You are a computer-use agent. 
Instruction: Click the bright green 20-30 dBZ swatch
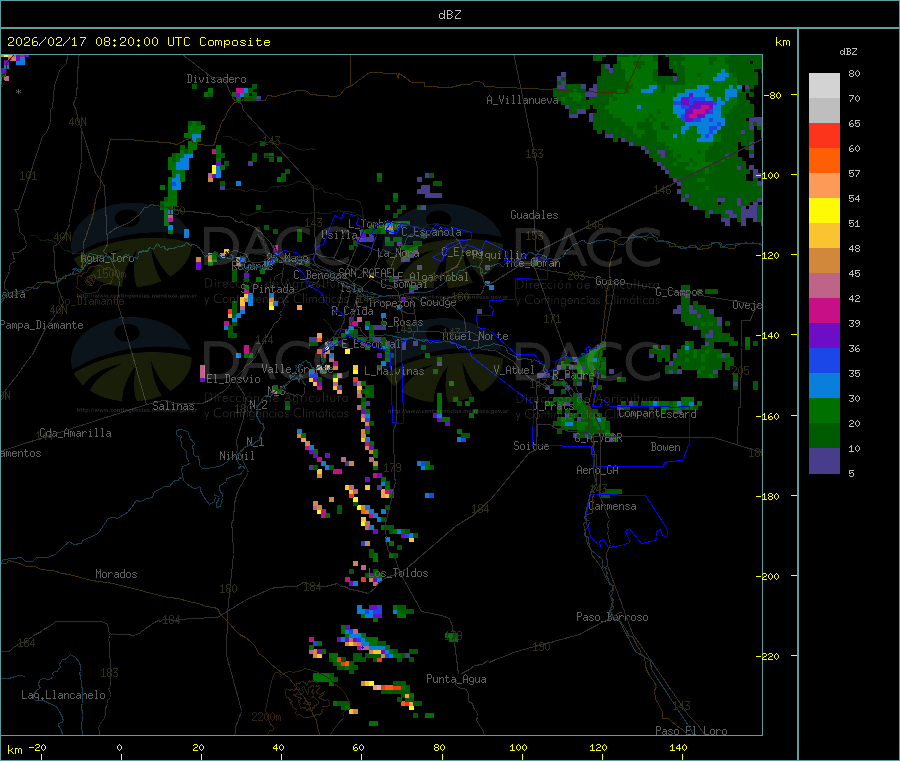(x=824, y=410)
